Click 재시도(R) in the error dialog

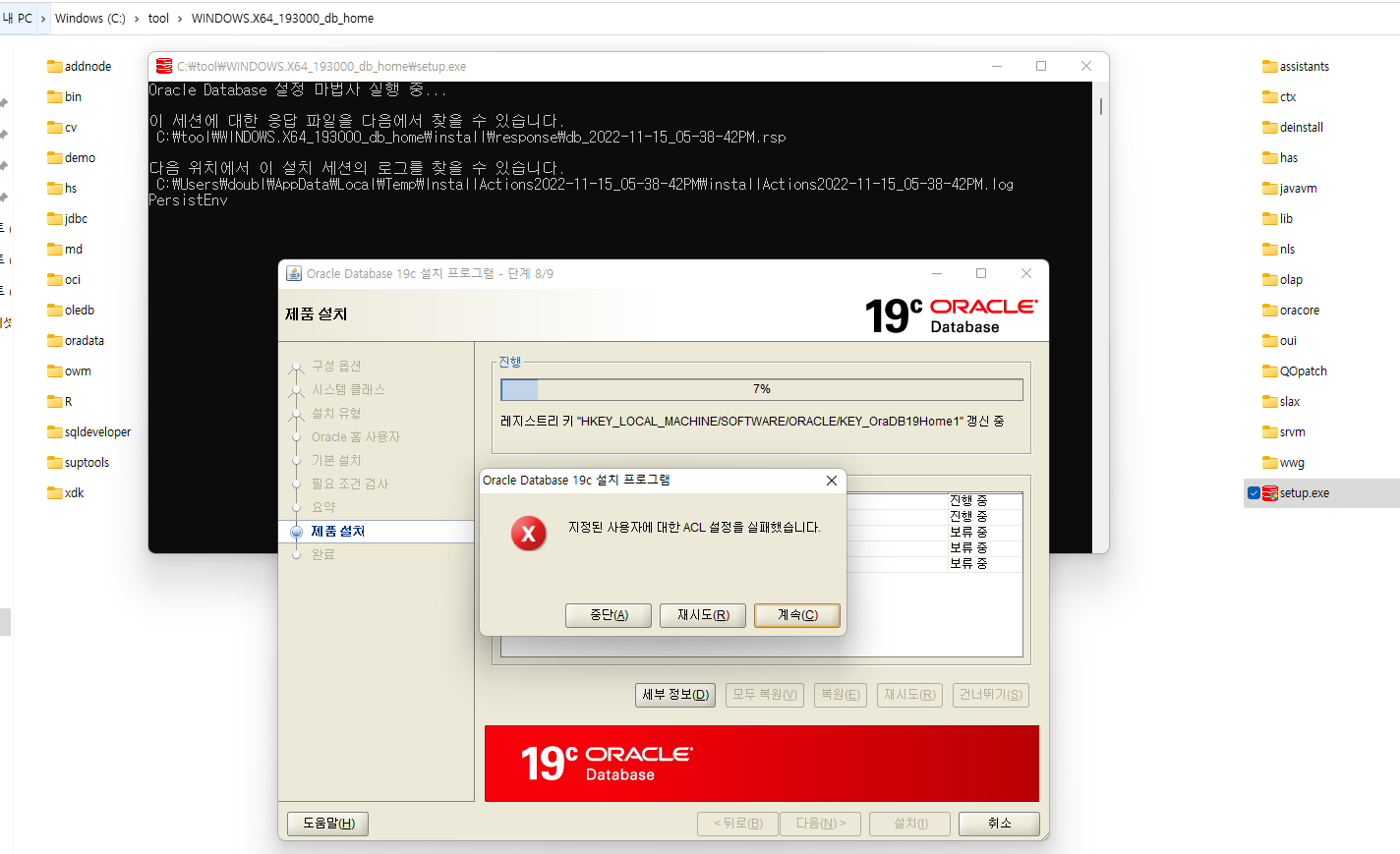click(x=703, y=615)
